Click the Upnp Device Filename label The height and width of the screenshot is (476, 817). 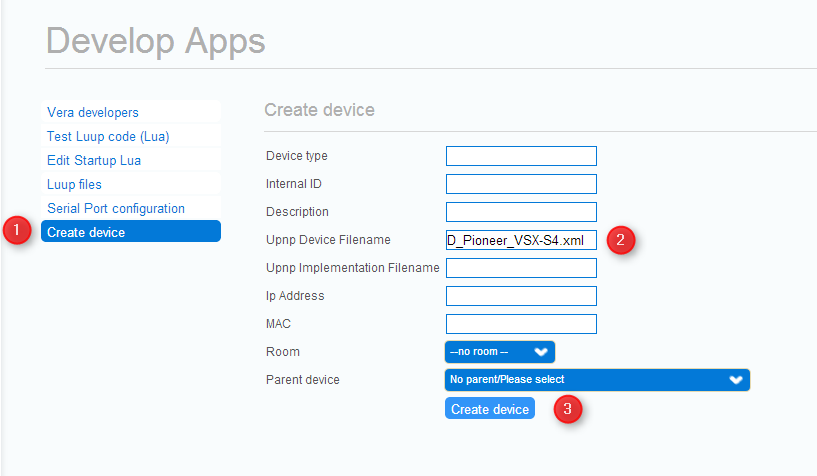328,240
